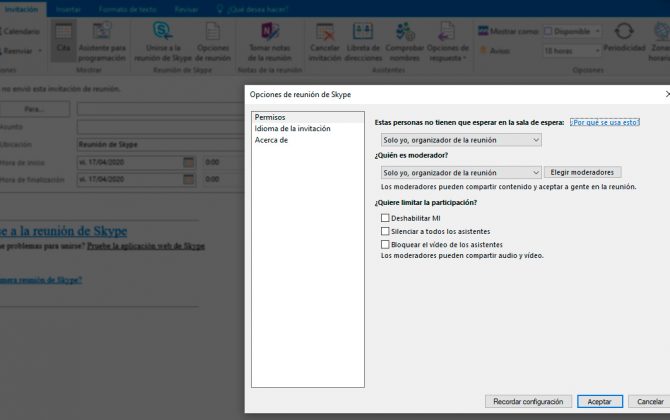
Task: Click Recordar configuración button
Action: (528, 401)
